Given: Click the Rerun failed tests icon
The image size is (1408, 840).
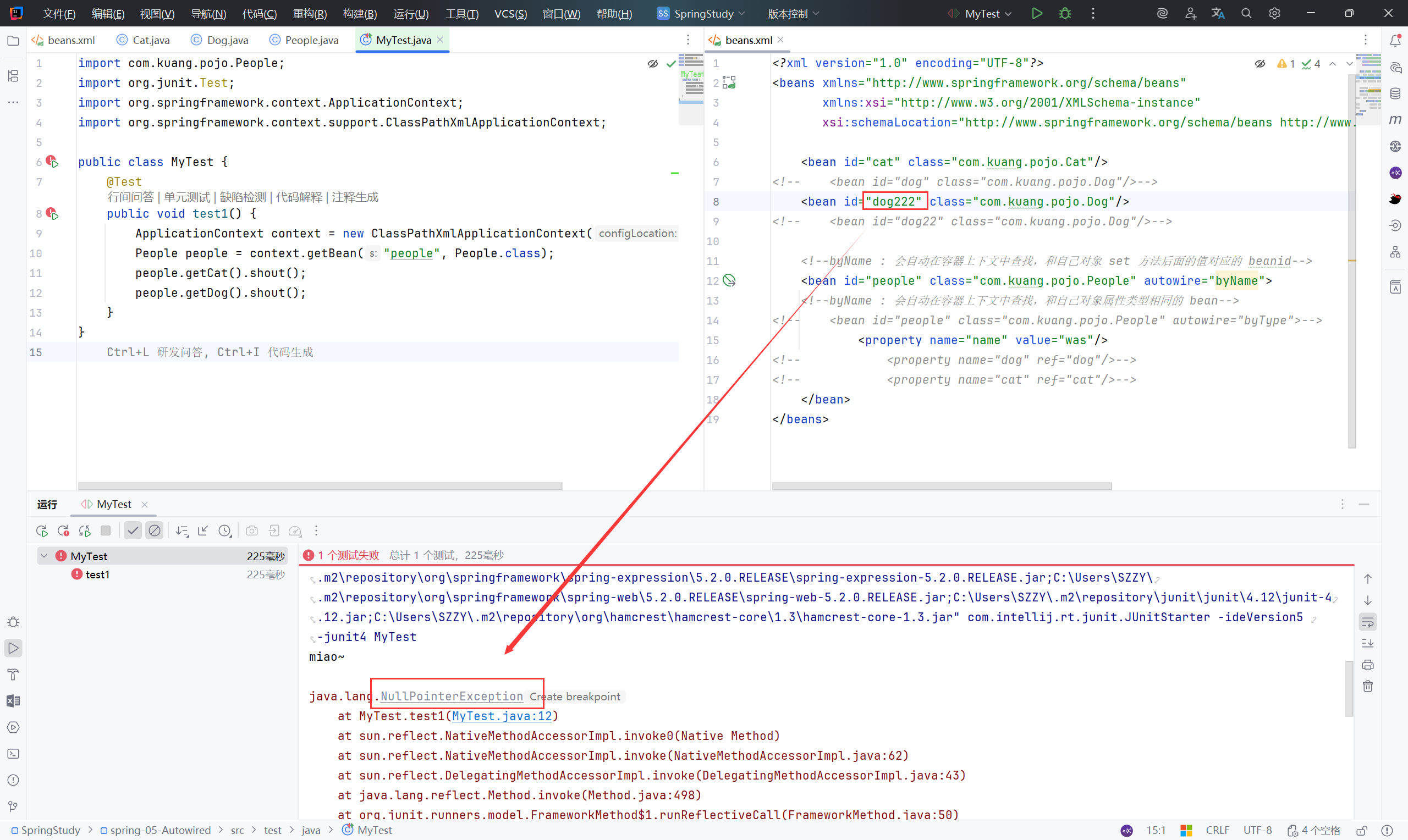Looking at the screenshot, I should tap(63, 530).
